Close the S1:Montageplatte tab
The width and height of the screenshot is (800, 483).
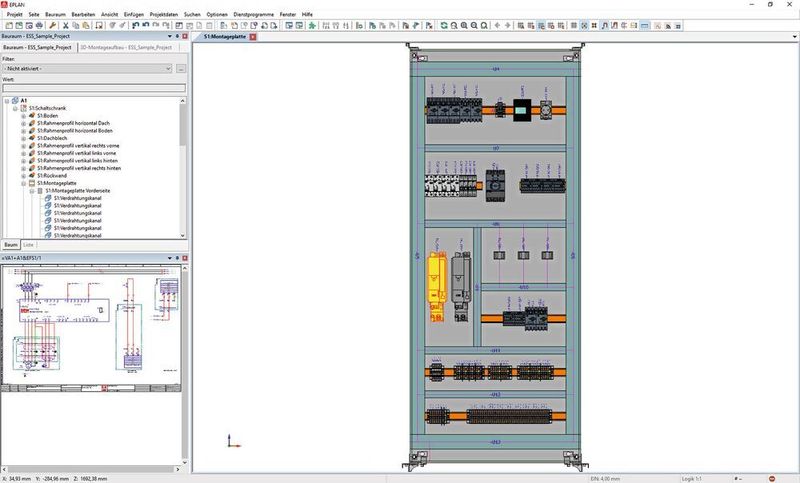click(x=253, y=37)
